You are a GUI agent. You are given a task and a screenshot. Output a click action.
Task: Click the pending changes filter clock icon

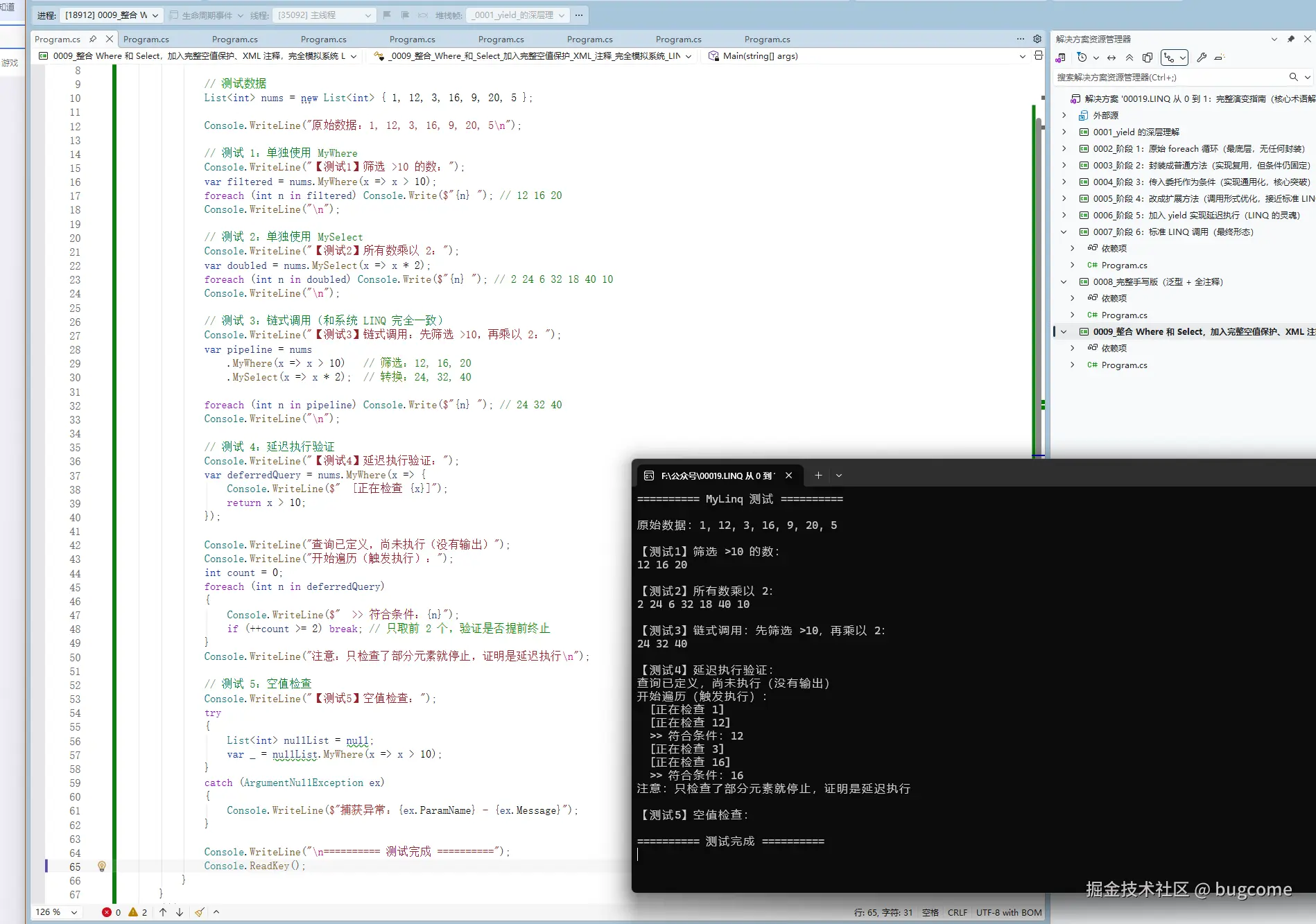tap(1082, 58)
